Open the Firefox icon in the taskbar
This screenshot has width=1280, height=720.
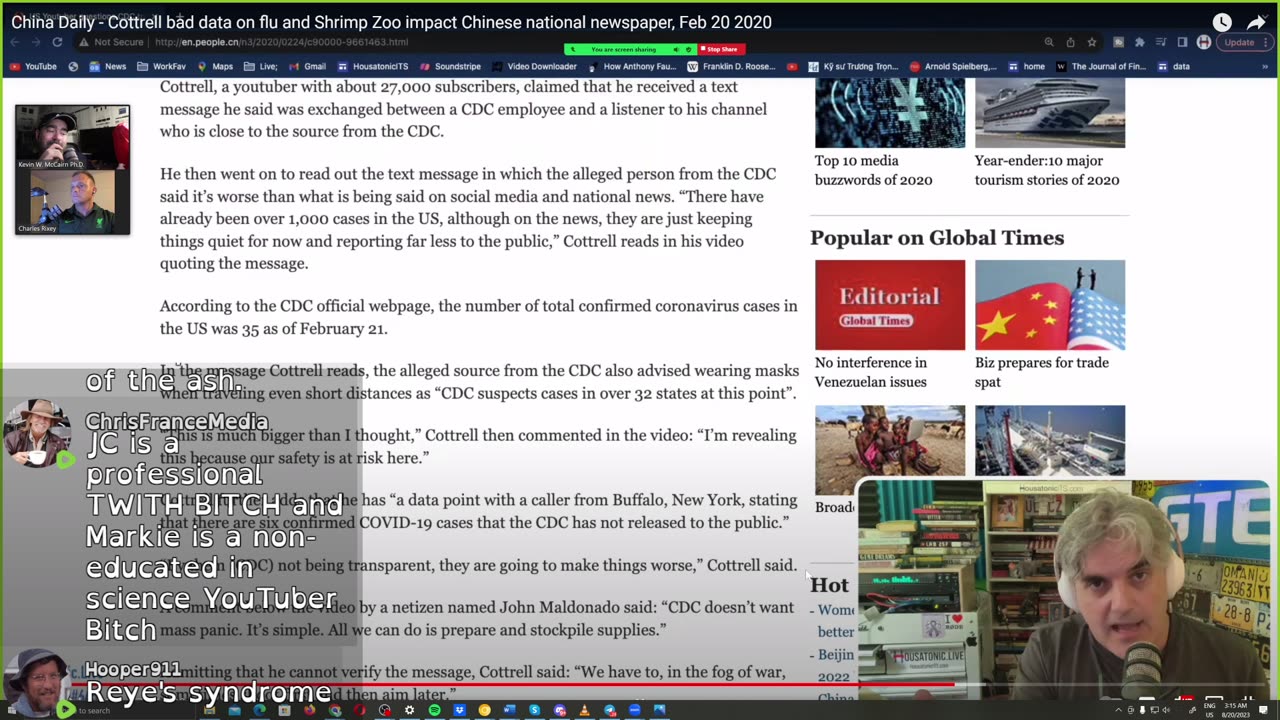coord(310,710)
